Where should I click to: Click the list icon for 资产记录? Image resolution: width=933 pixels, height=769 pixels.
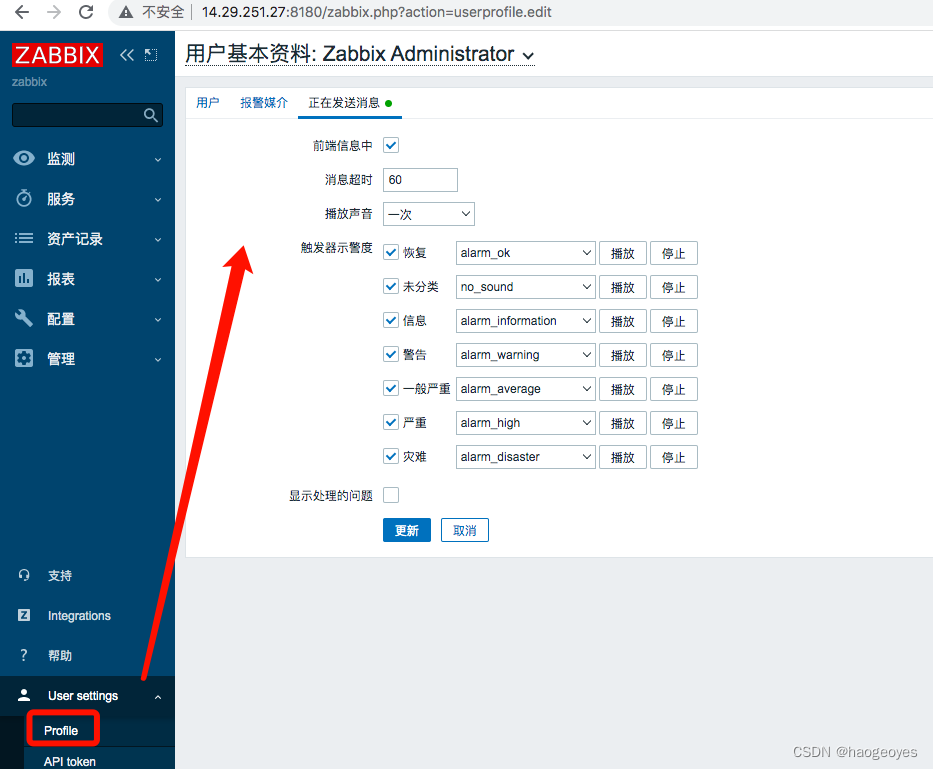click(24, 239)
